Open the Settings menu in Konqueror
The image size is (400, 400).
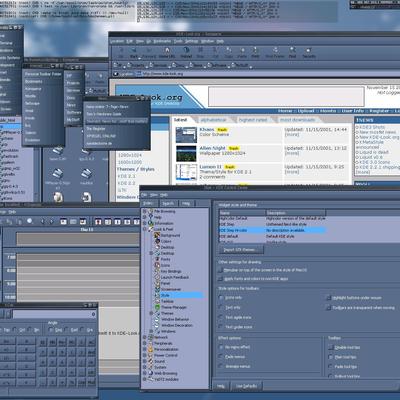click(191, 41)
